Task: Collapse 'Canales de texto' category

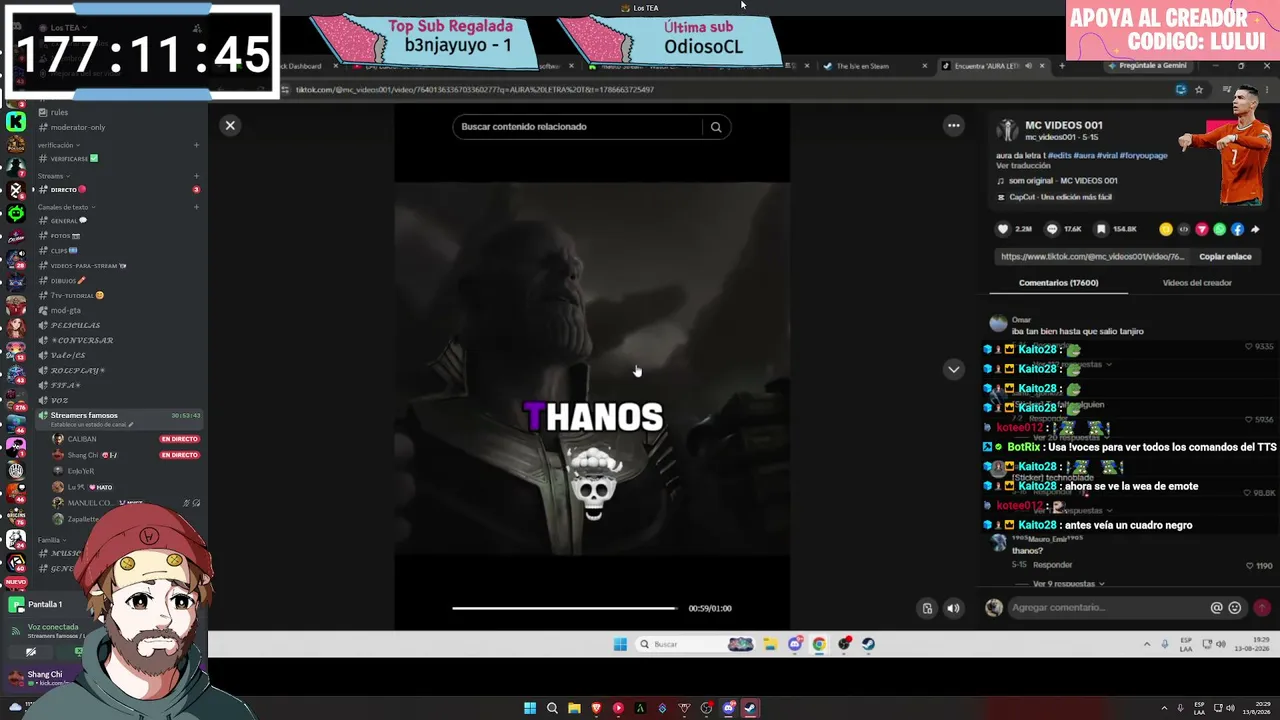Action: pos(66,207)
